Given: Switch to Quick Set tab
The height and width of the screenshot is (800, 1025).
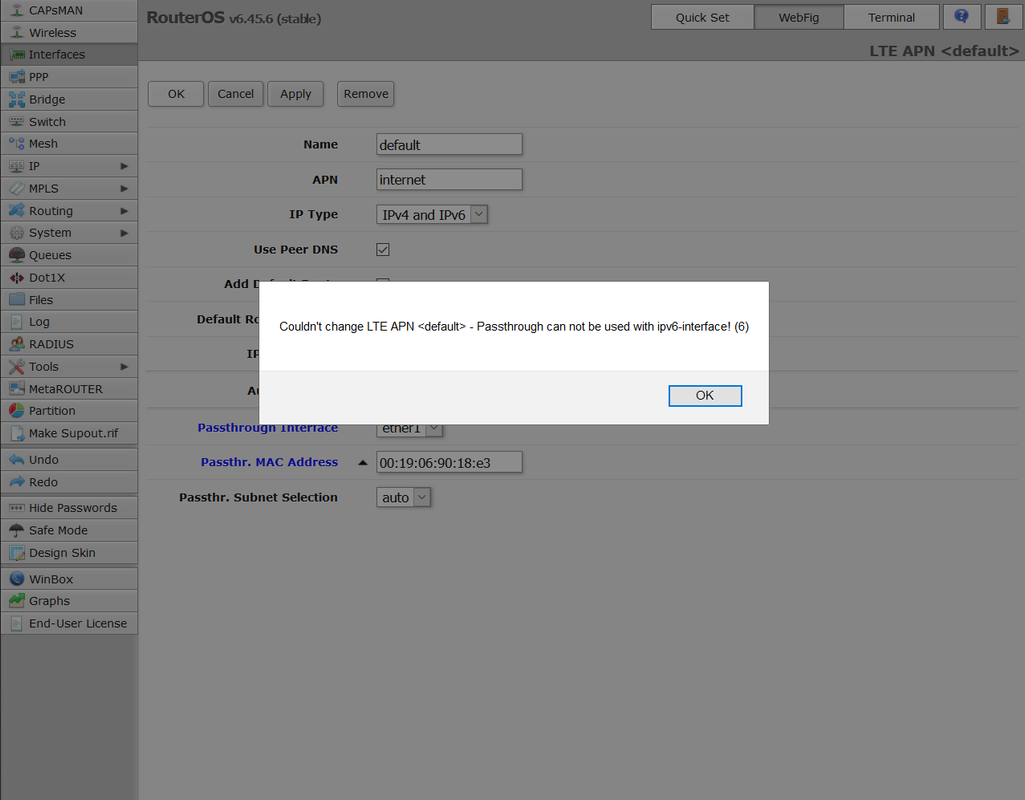Looking at the screenshot, I should (x=703, y=18).
